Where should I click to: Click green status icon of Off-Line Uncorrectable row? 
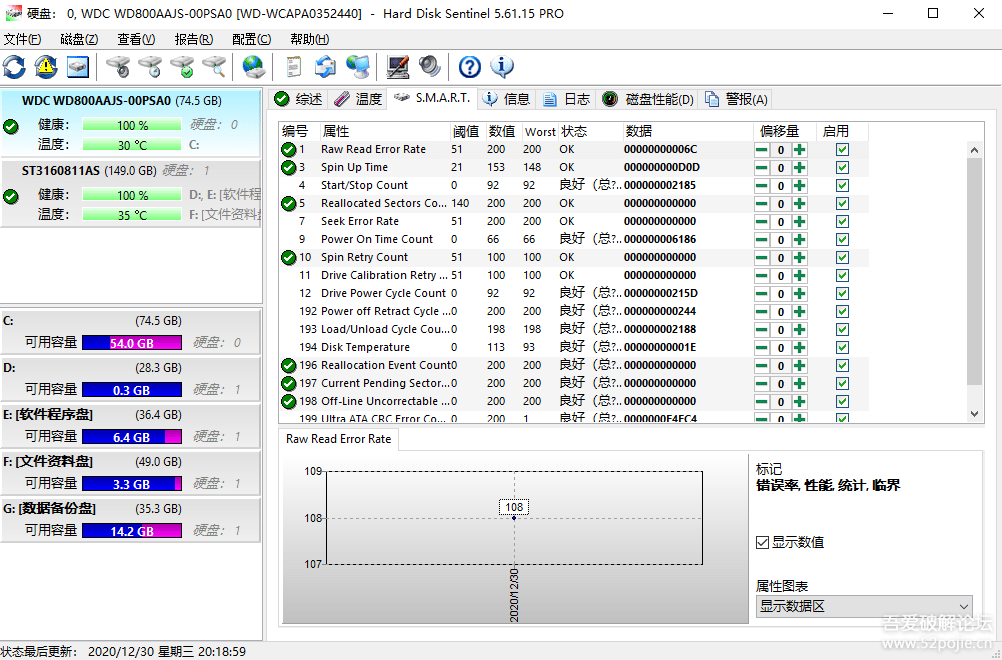coord(288,401)
